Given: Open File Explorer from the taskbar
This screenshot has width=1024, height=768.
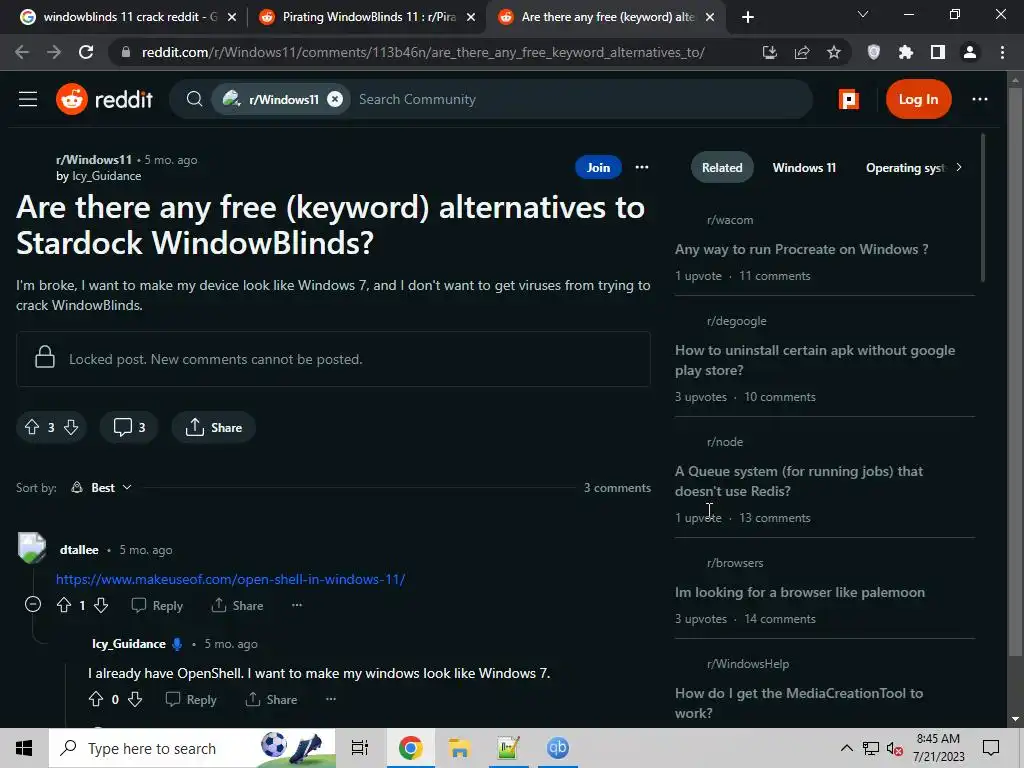Looking at the screenshot, I should (x=460, y=748).
